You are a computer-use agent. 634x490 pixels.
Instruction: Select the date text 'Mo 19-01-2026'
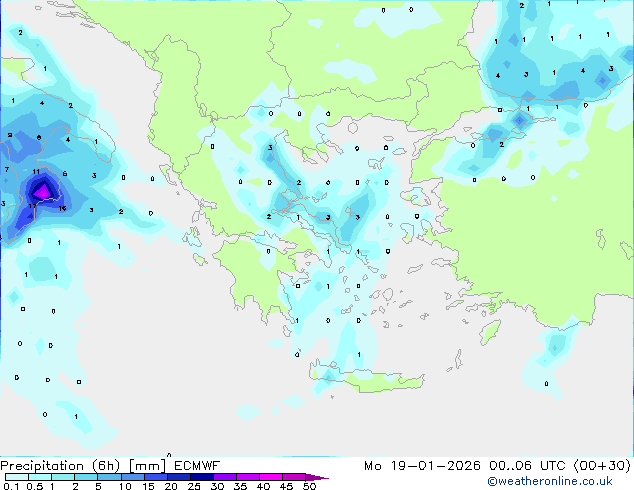422,466
